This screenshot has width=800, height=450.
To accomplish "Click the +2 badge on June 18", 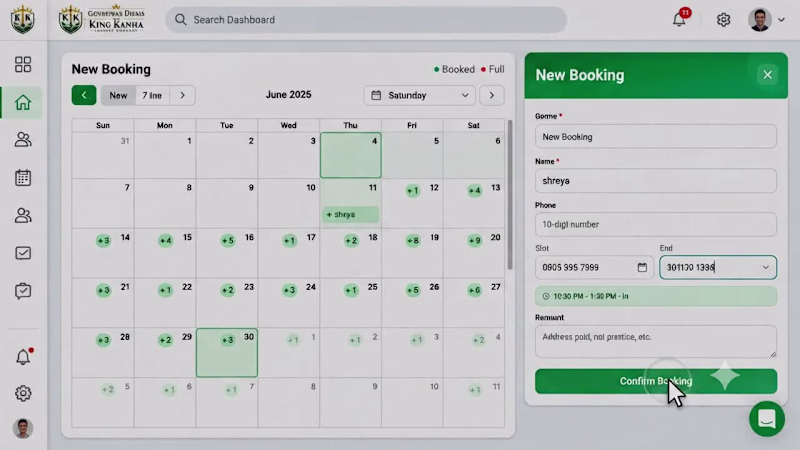I will click(351, 241).
